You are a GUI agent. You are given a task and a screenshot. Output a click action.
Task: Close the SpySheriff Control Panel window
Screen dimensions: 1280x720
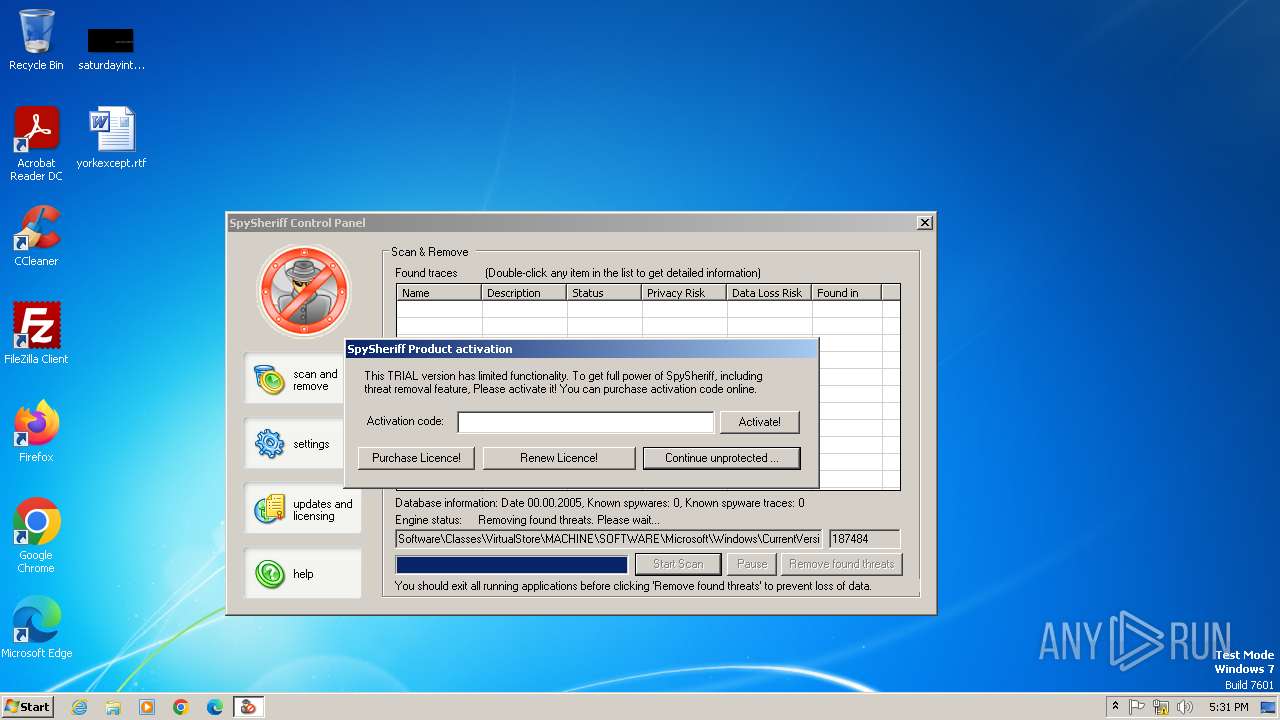tap(925, 223)
